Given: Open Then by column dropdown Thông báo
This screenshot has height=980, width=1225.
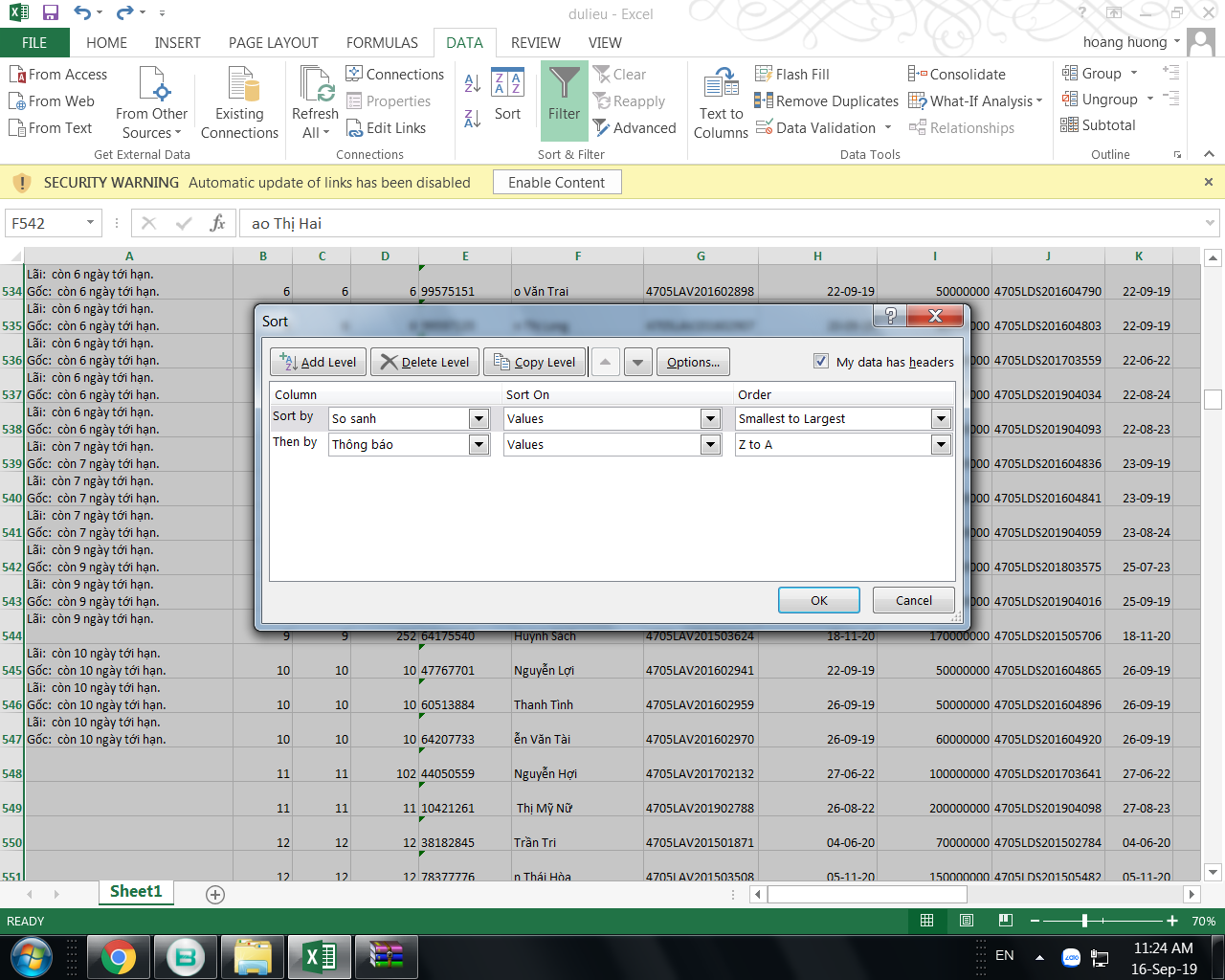Looking at the screenshot, I should 479,444.
